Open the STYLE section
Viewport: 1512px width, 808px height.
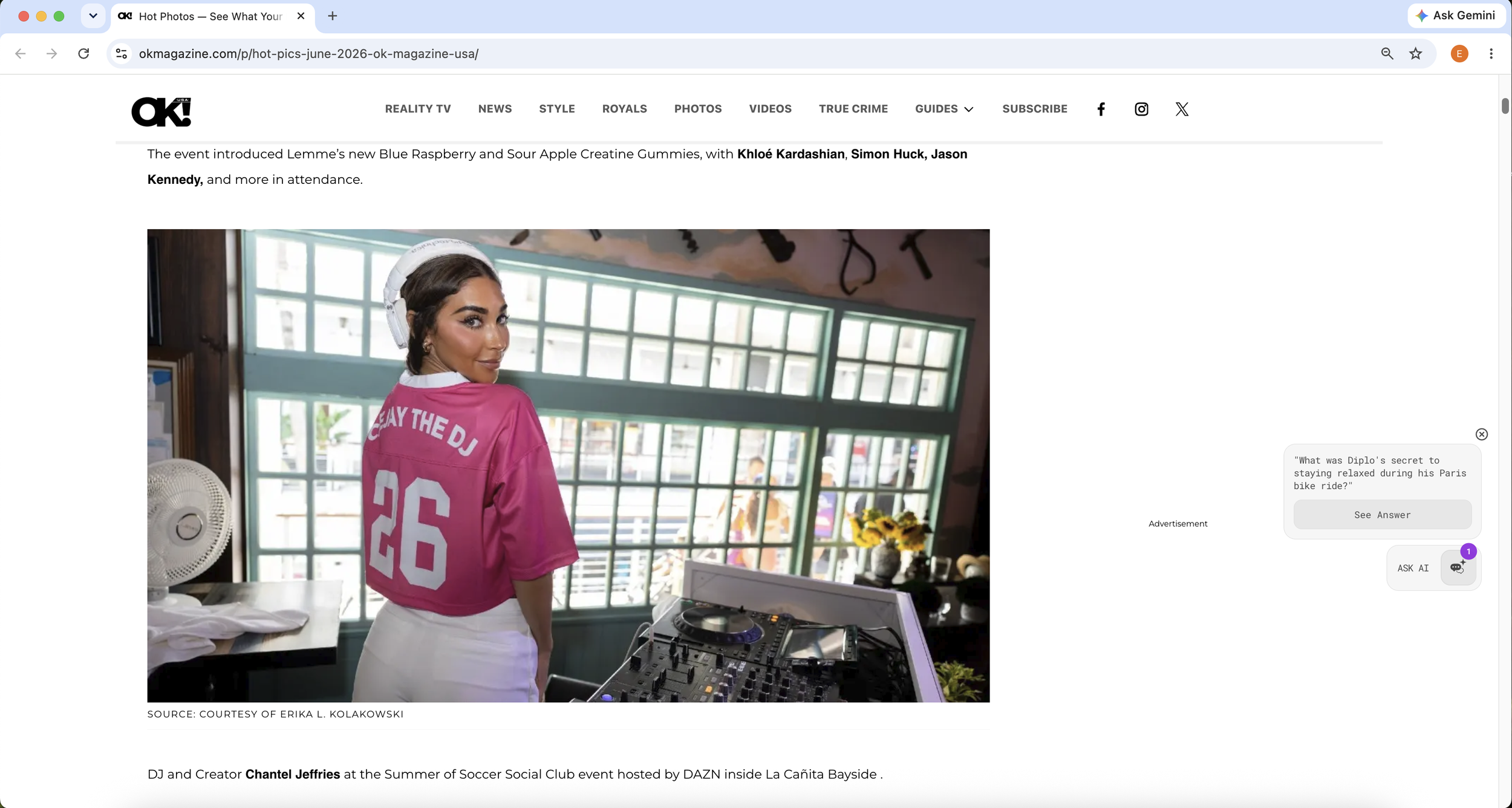(x=557, y=109)
